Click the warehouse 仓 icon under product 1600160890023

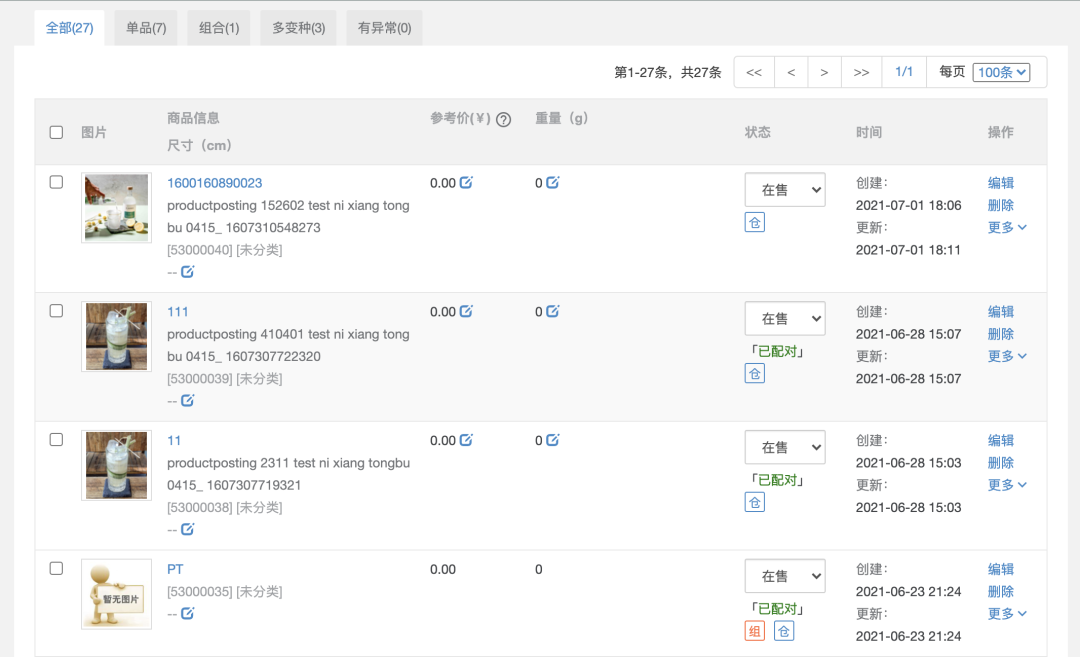[x=755, y=222]
